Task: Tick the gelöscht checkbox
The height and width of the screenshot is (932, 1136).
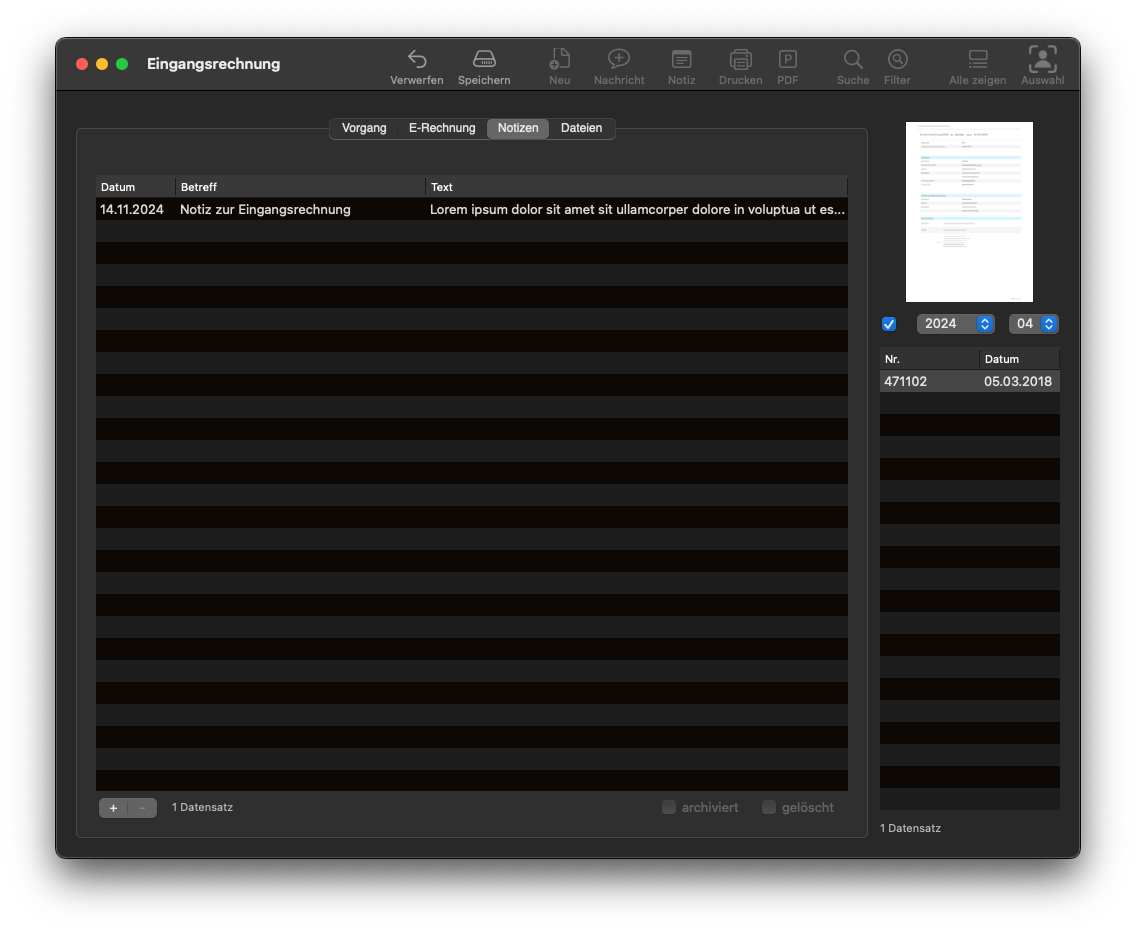Action: tap(769, 807)
